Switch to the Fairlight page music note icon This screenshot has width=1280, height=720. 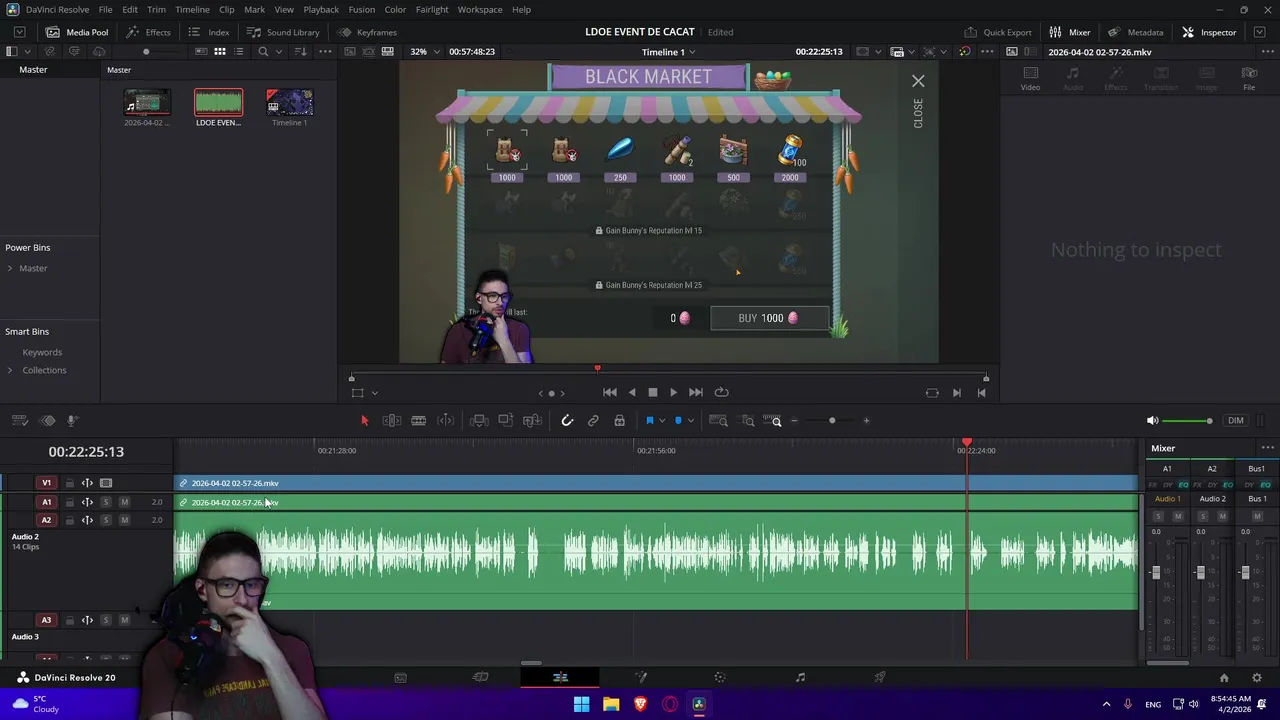(x=800, y=677)
